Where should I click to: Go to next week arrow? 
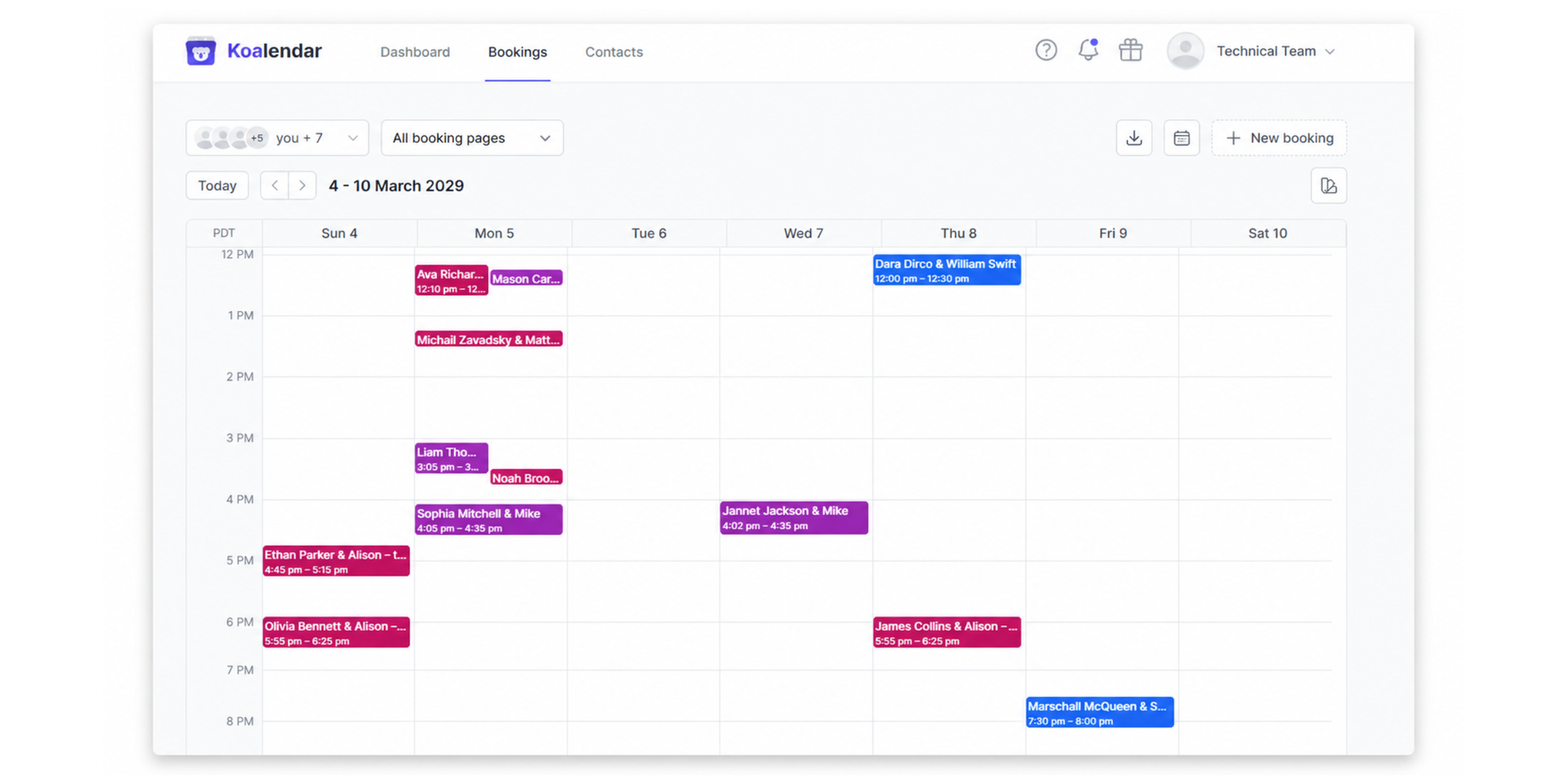coord(302,186)
